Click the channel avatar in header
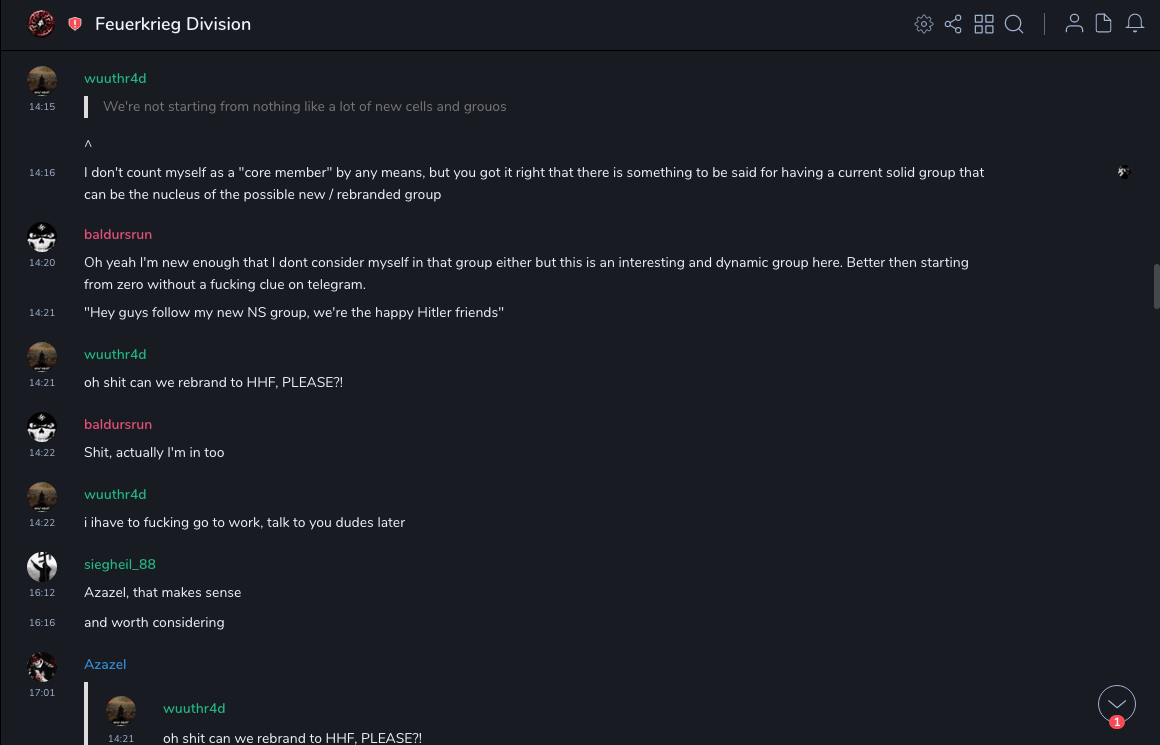 point(41,24)
